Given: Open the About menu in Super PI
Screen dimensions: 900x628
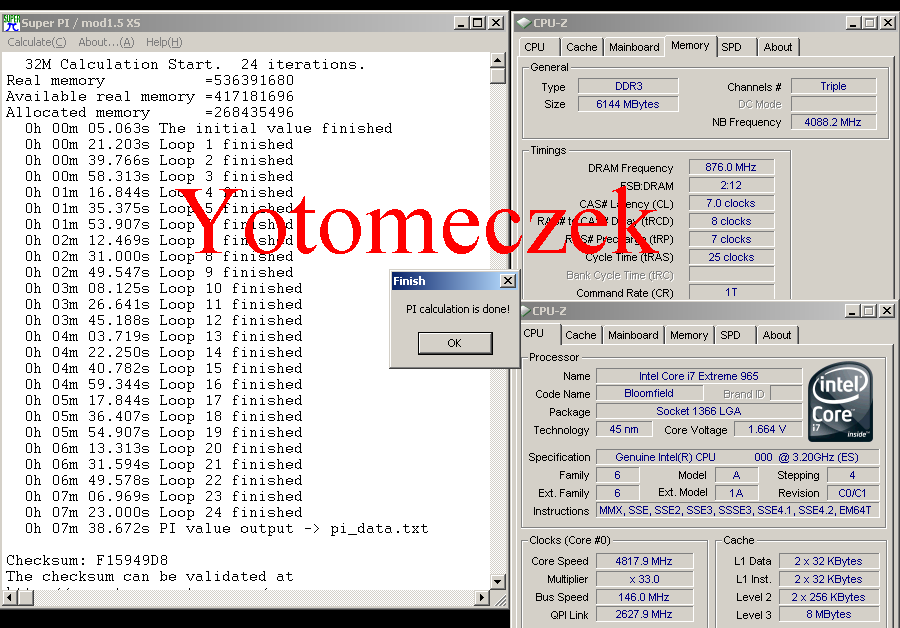Looking at the screenshot, I should [x=106, y=42].
